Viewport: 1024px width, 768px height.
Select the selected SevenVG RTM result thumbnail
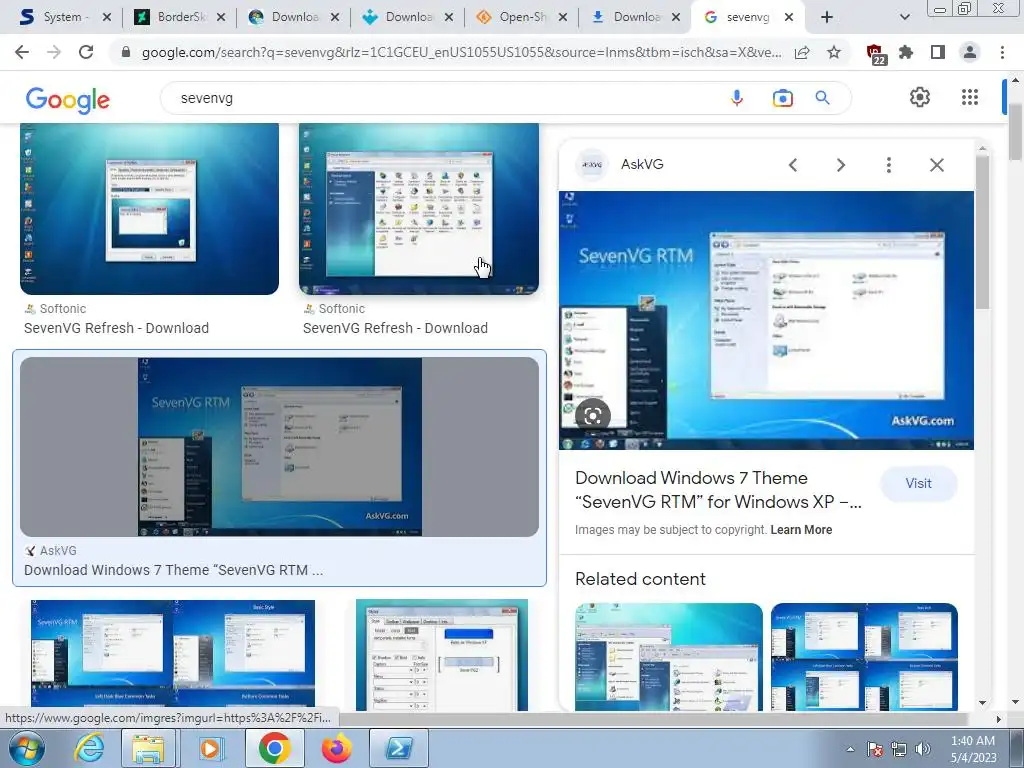(280, 447)
